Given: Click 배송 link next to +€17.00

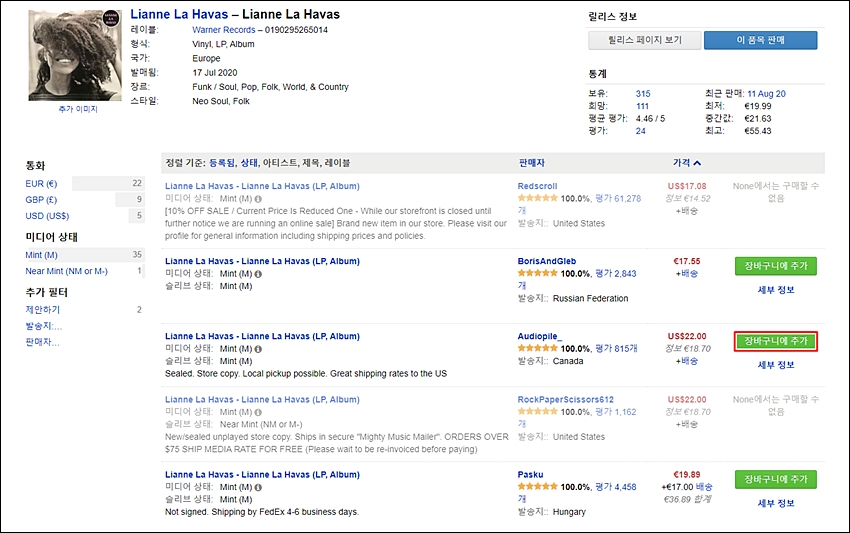Looking at the screenshot, I should tap(704, 487).
